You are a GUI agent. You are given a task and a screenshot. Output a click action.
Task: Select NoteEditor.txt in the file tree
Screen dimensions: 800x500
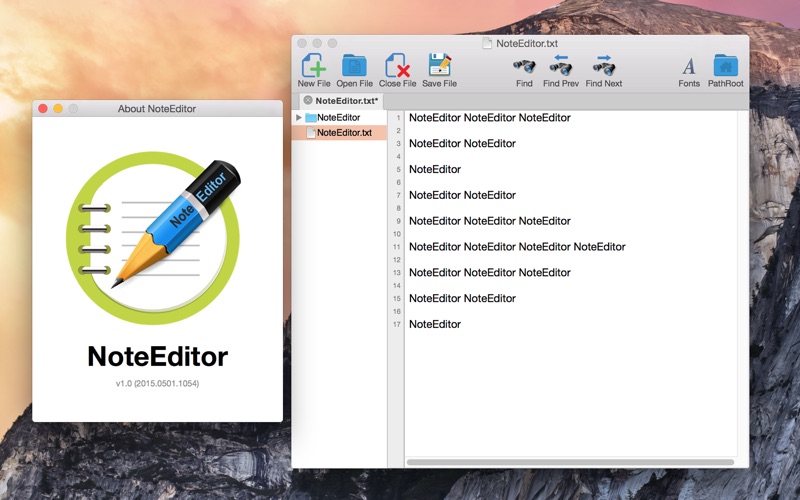339,133
